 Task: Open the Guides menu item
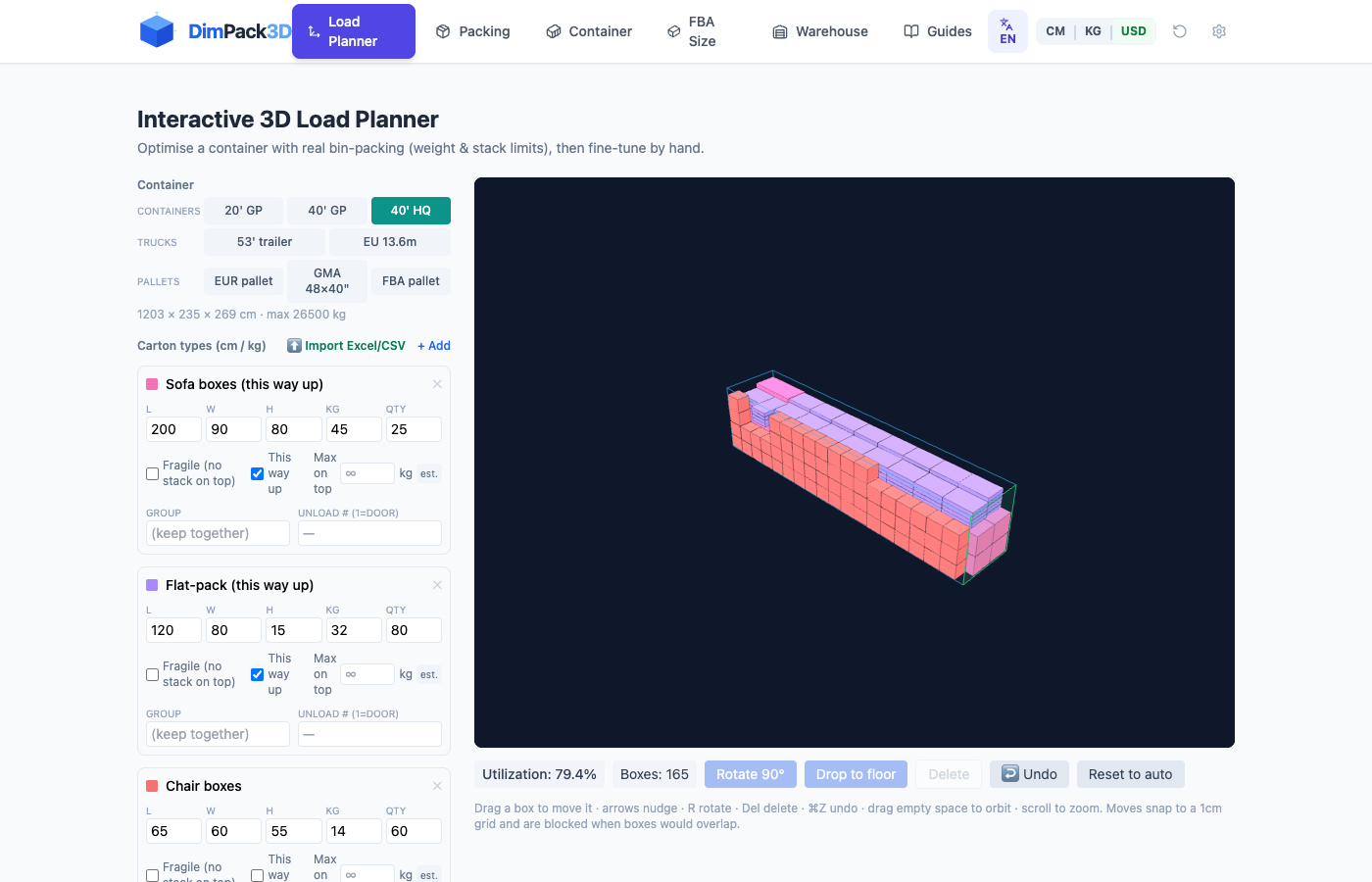point(938,31)
